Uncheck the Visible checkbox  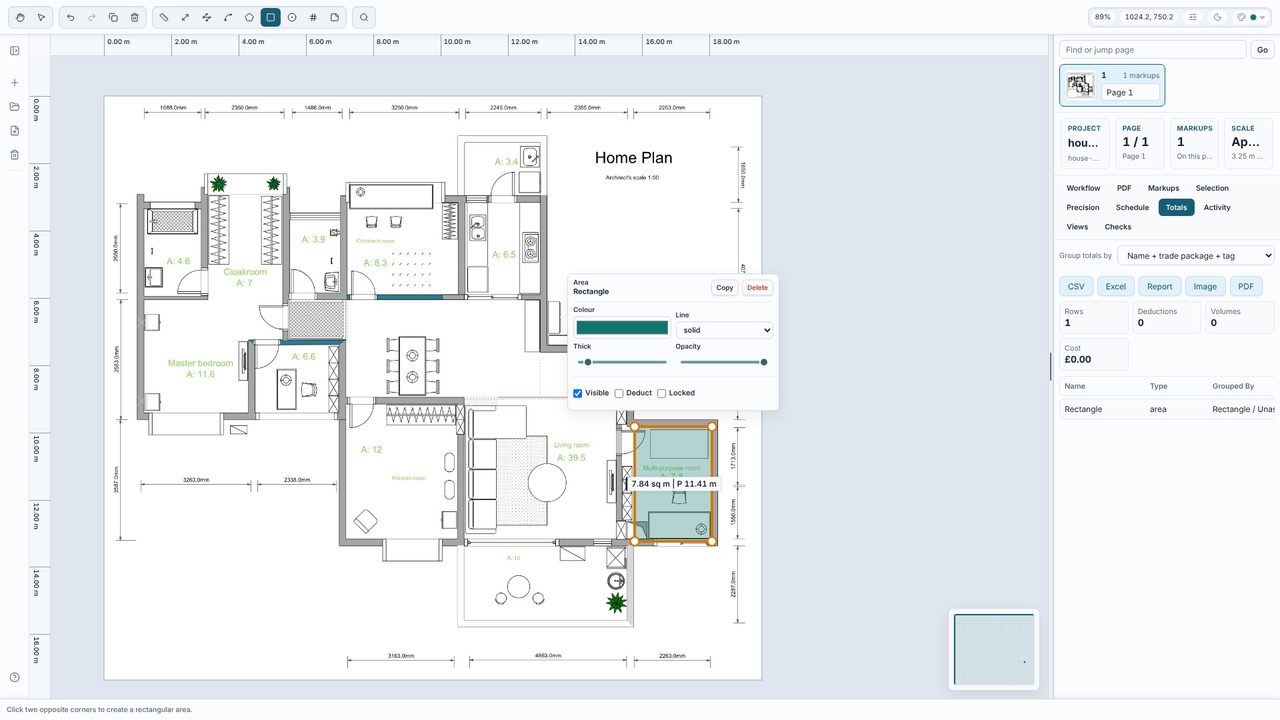coord(578,393)
